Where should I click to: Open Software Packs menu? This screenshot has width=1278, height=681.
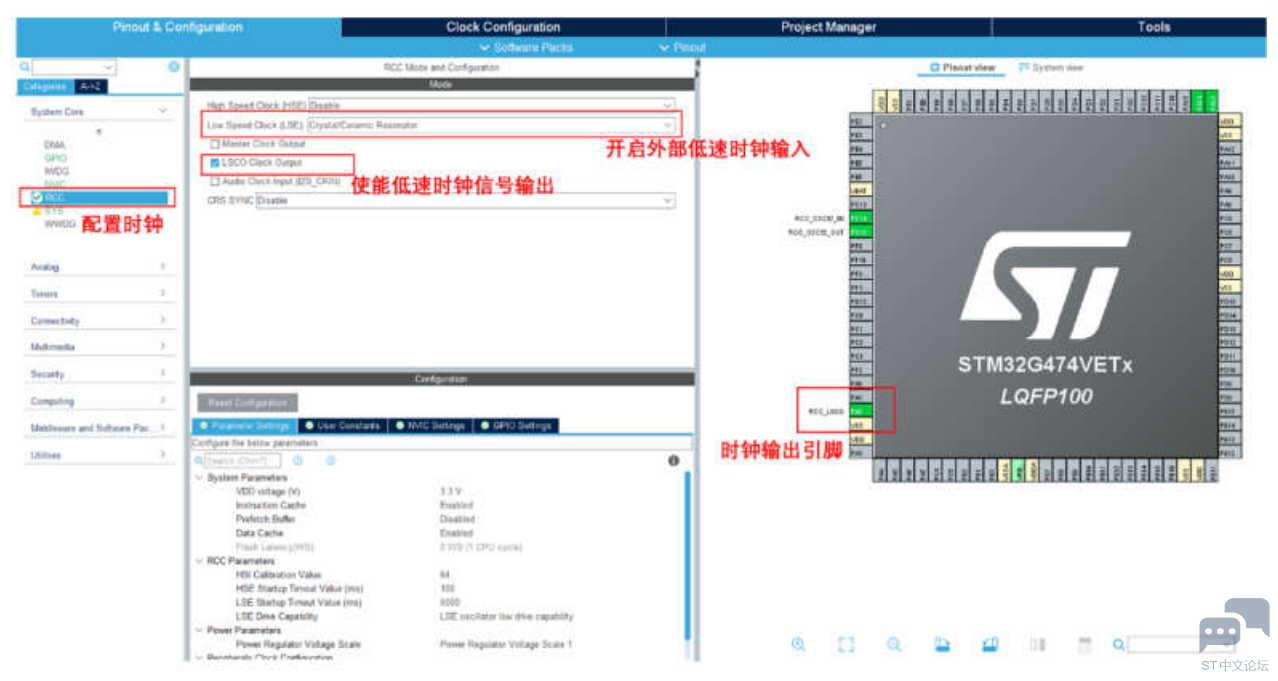coord(526,47)
